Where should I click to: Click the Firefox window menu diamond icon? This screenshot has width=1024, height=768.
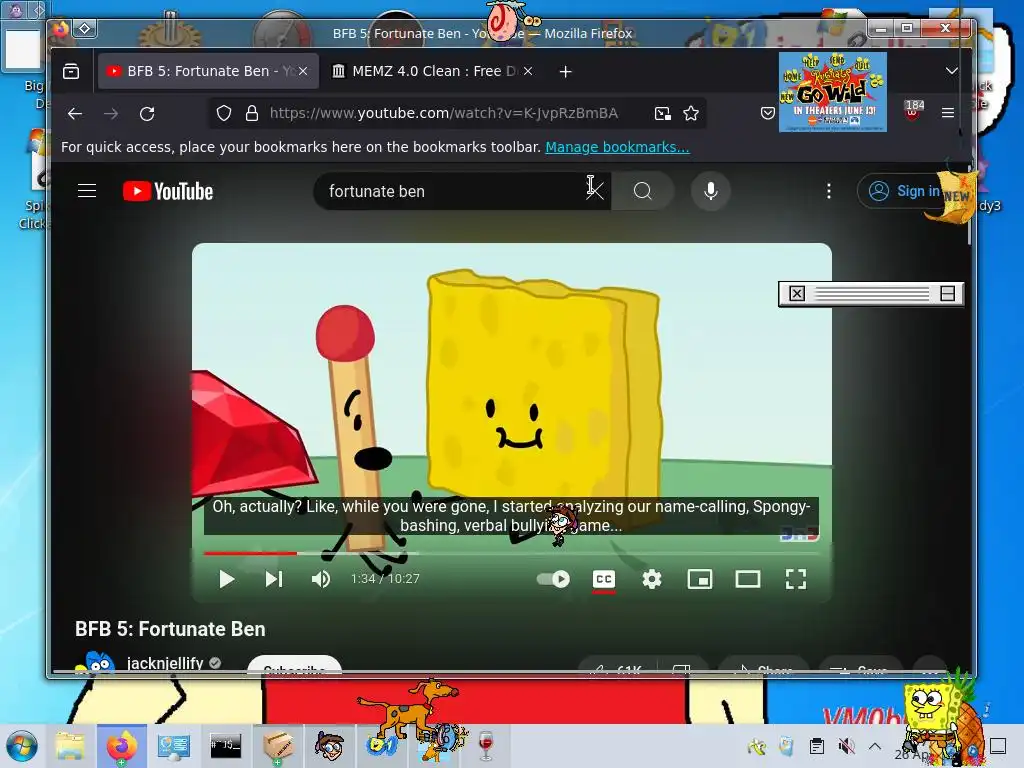point(85,28)
